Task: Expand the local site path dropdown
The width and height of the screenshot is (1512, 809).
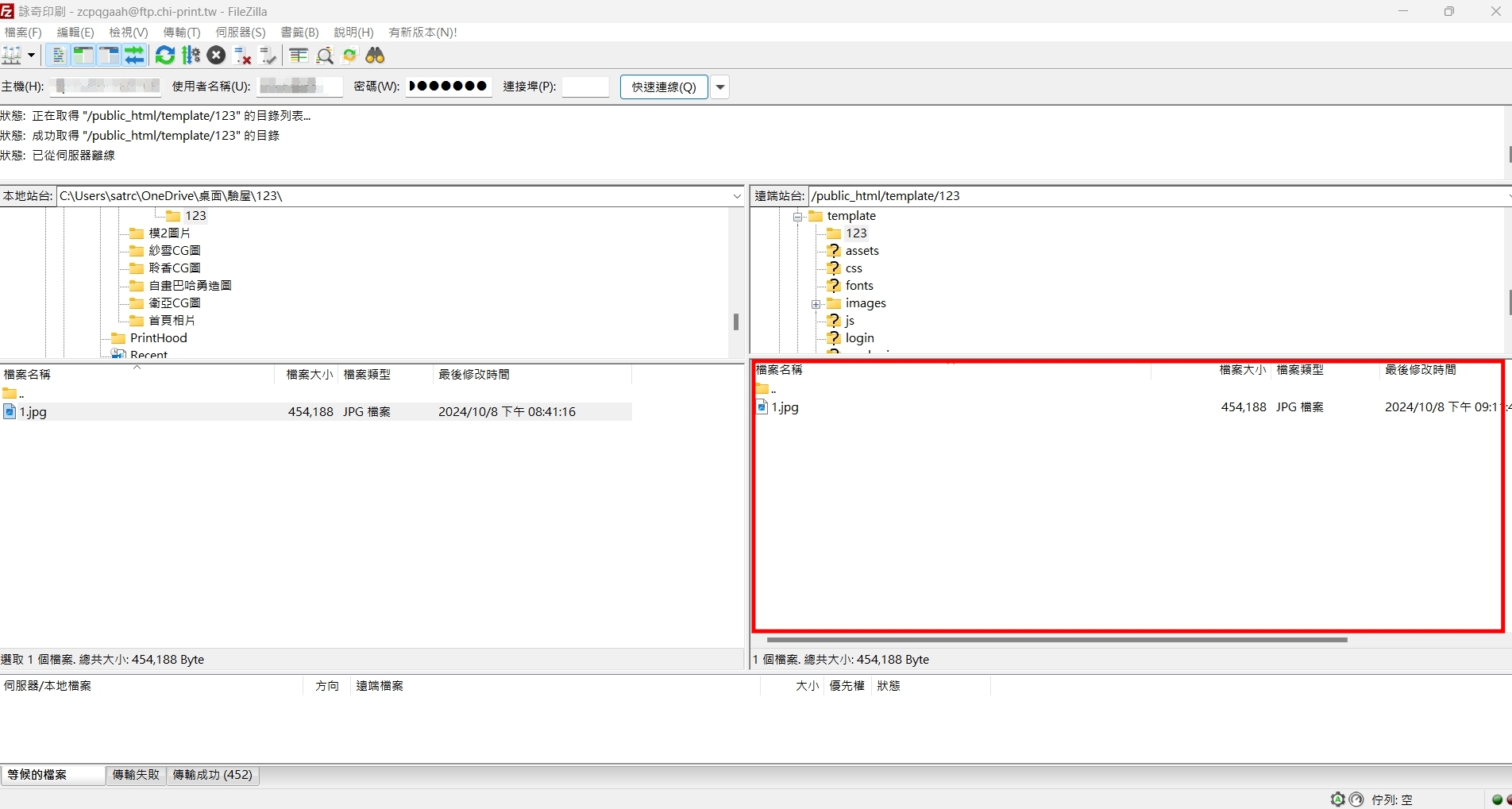Action: coord(736,196)
